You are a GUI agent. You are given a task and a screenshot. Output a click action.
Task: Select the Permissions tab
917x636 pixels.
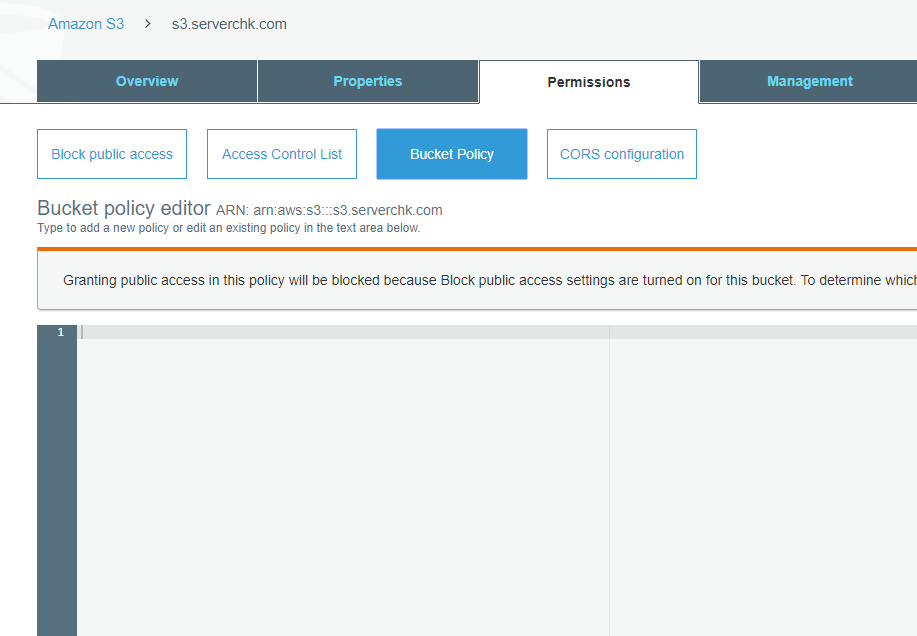[589, 82]
